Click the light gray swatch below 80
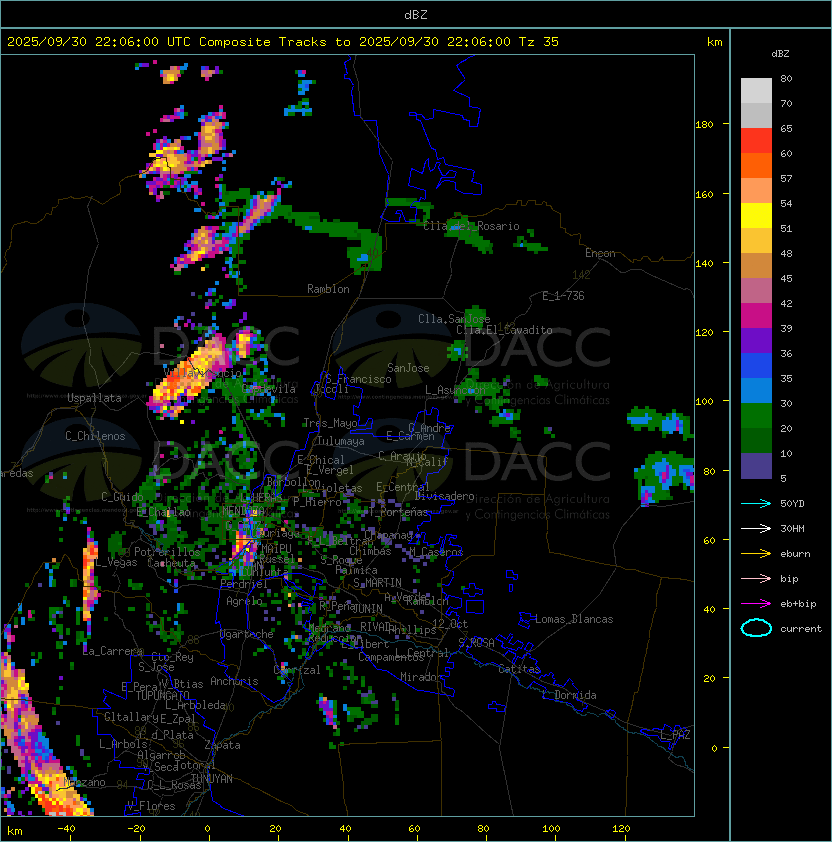The height and width of the screenshot is (842, 832). pyautogui.click(x=756, y=90)
